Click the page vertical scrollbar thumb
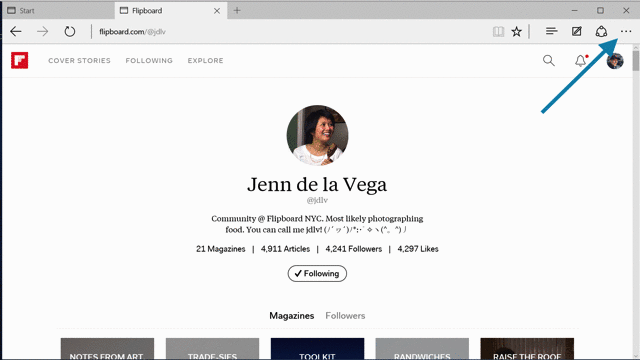The width and height of the screenshot is (640, 360). pos(636,60)
